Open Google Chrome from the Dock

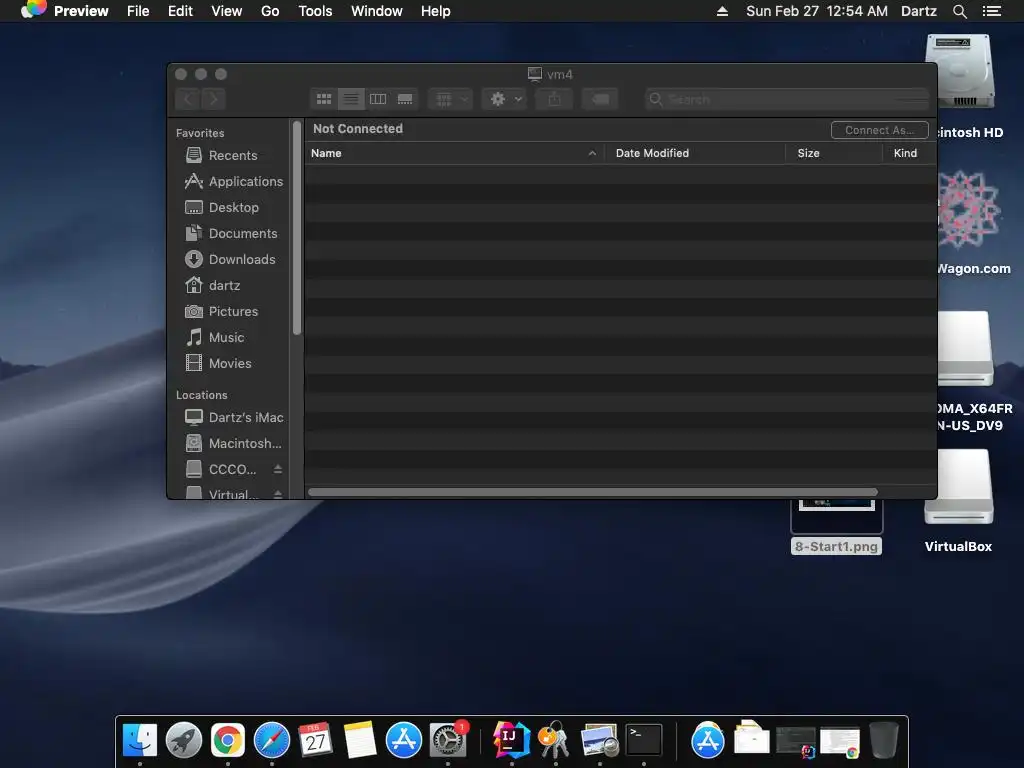pyautogui.click(x=227, y=740)
